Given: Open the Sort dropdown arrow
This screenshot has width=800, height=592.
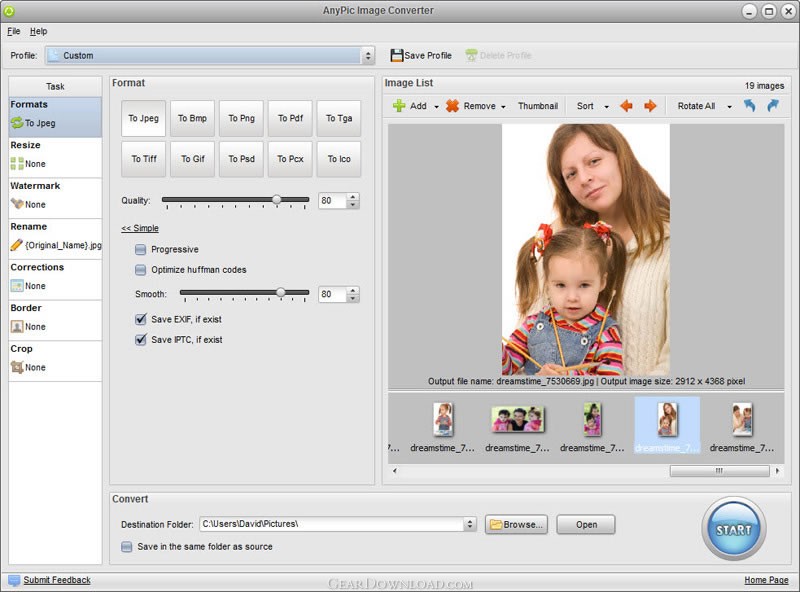Looking at the screenshot, I should (607, 107).
